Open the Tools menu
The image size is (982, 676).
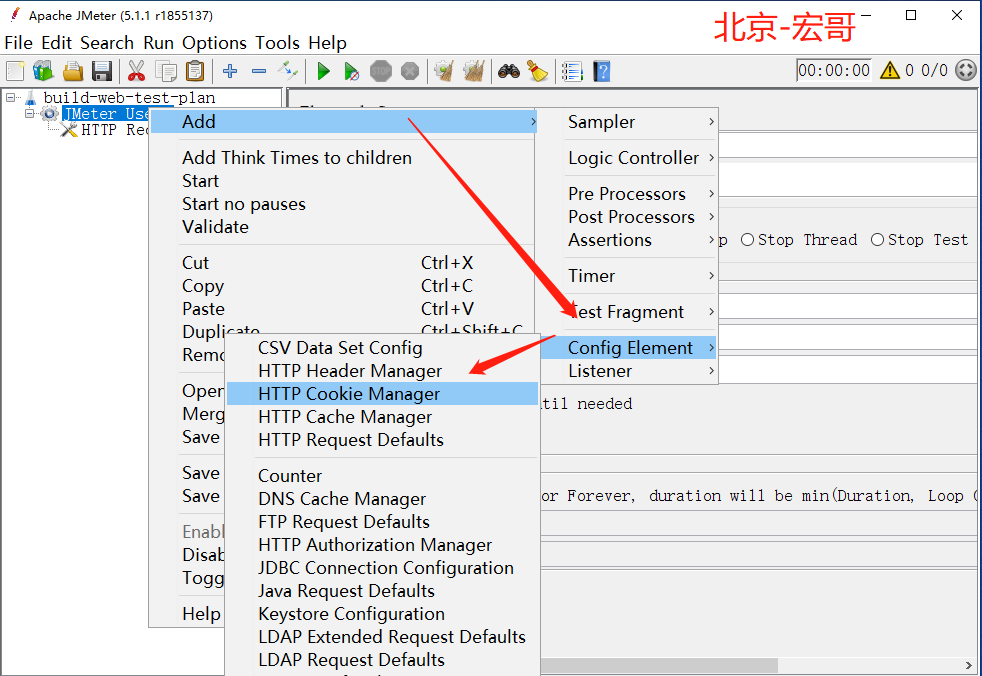pos(277,43)
